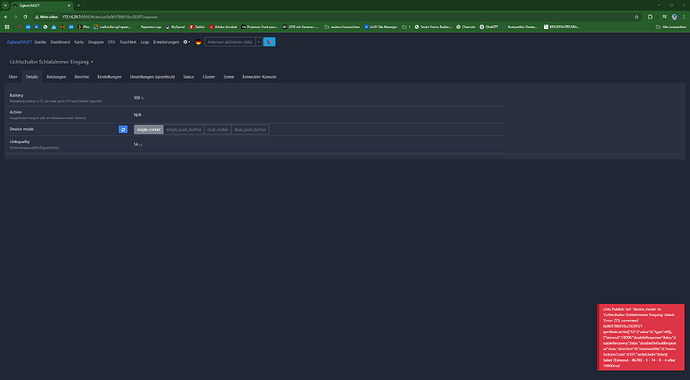Bookmark this page with star icon
The image size is (690, 380).
point(636,17)
